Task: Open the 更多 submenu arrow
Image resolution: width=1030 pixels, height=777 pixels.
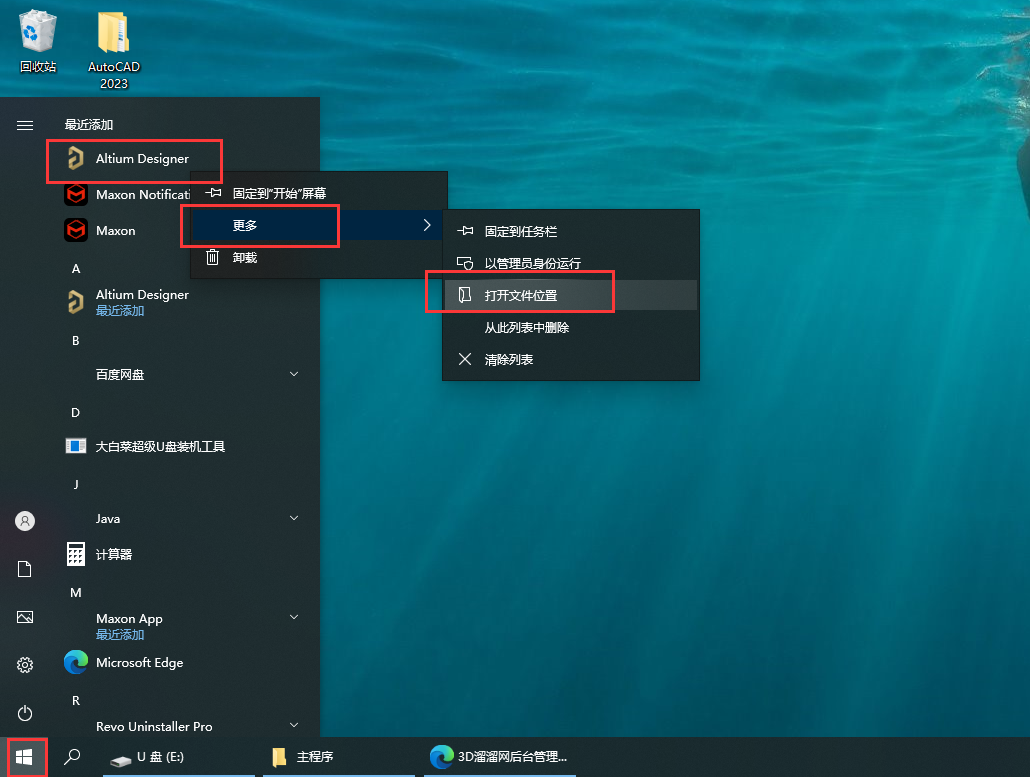Action: [x=427, y=225]
